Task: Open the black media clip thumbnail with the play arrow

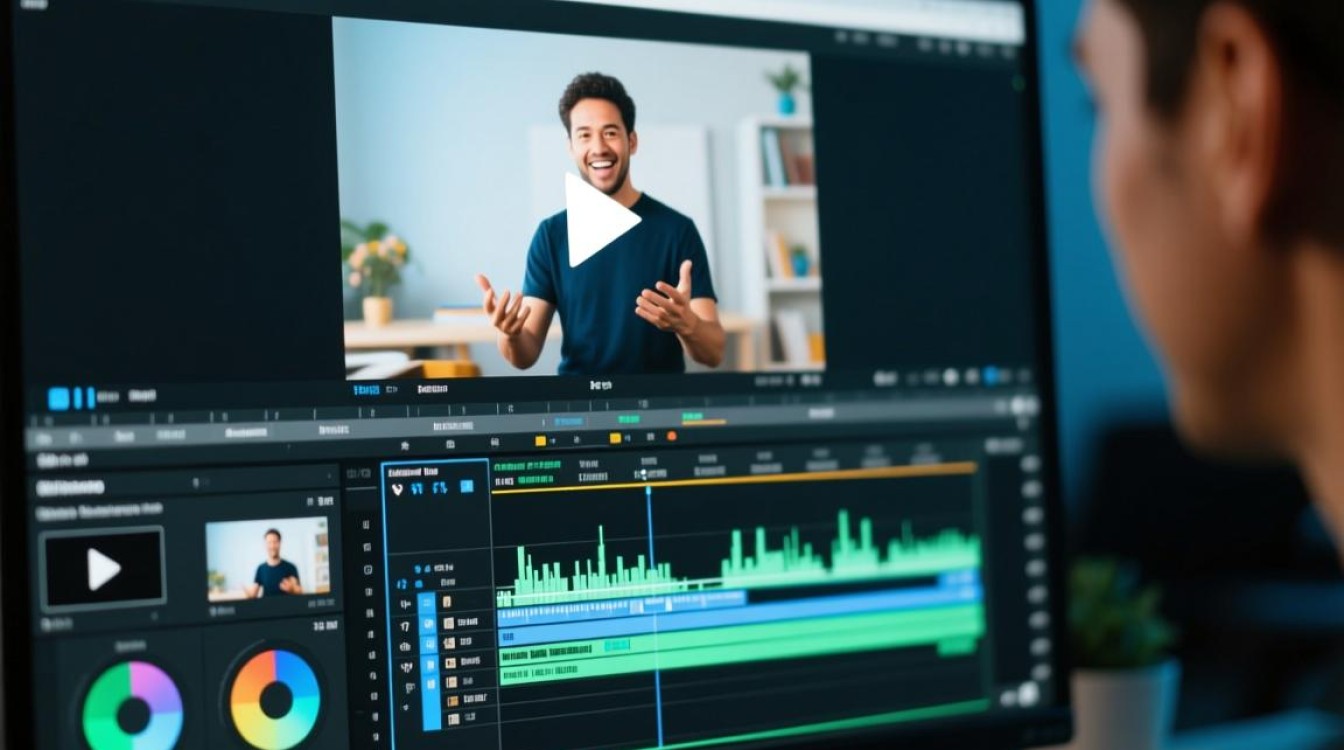Action: (102, 568)
